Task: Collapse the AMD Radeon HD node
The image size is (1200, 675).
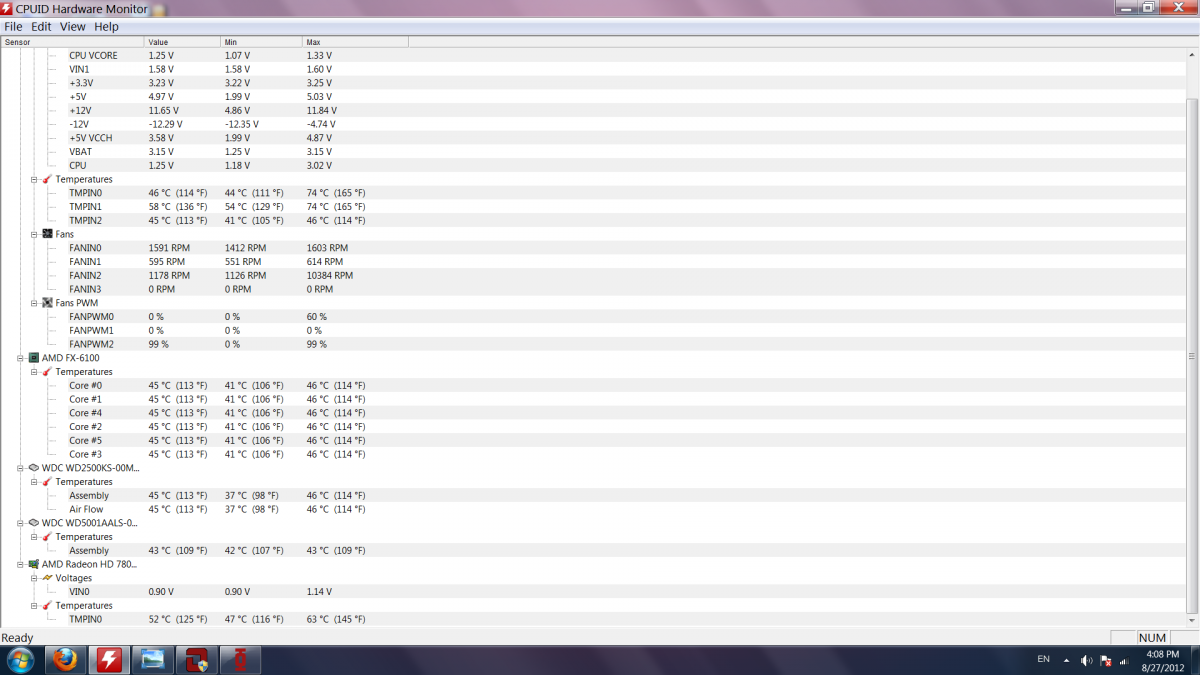Action: coord(20,564)
